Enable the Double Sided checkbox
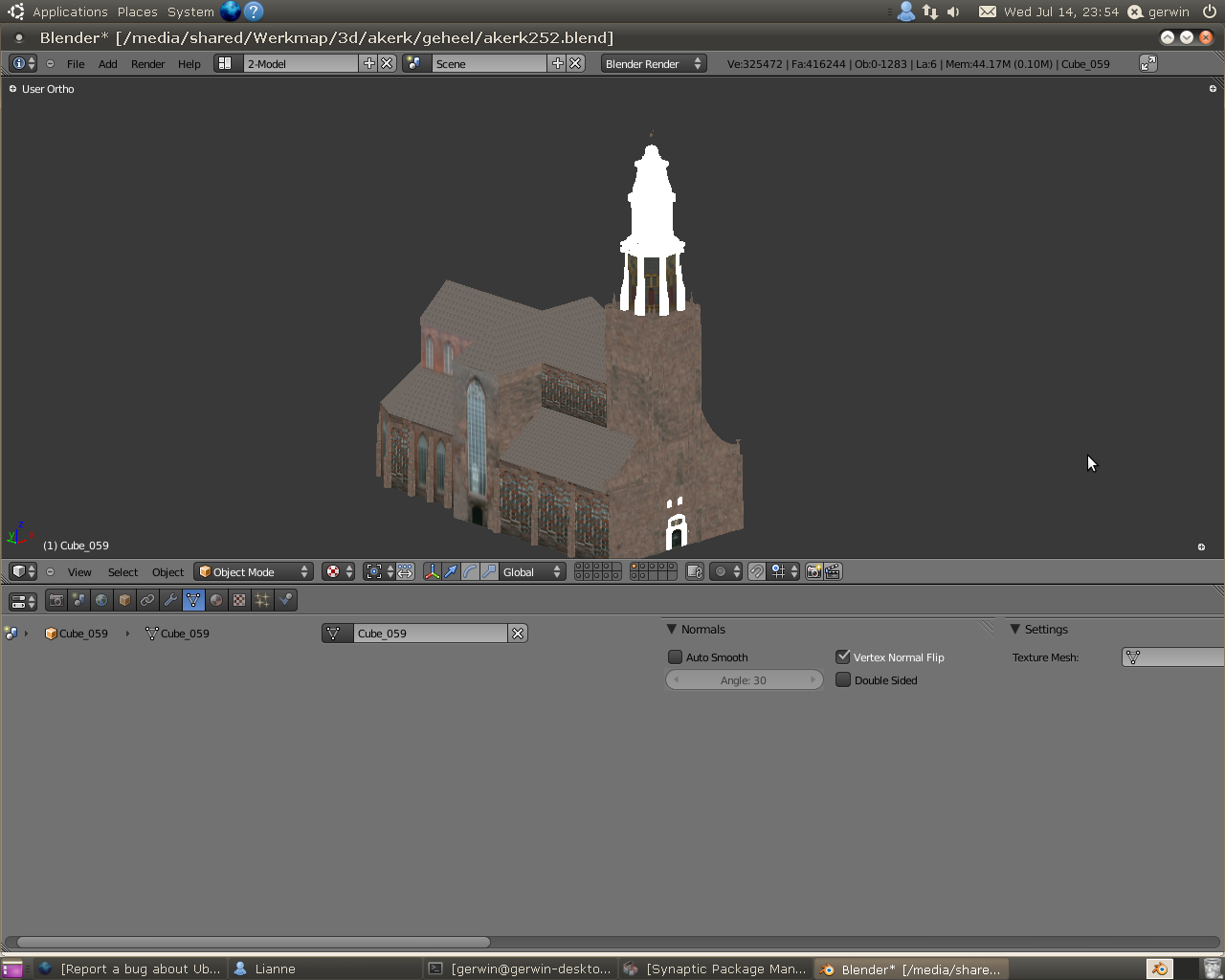 [843, 680]
